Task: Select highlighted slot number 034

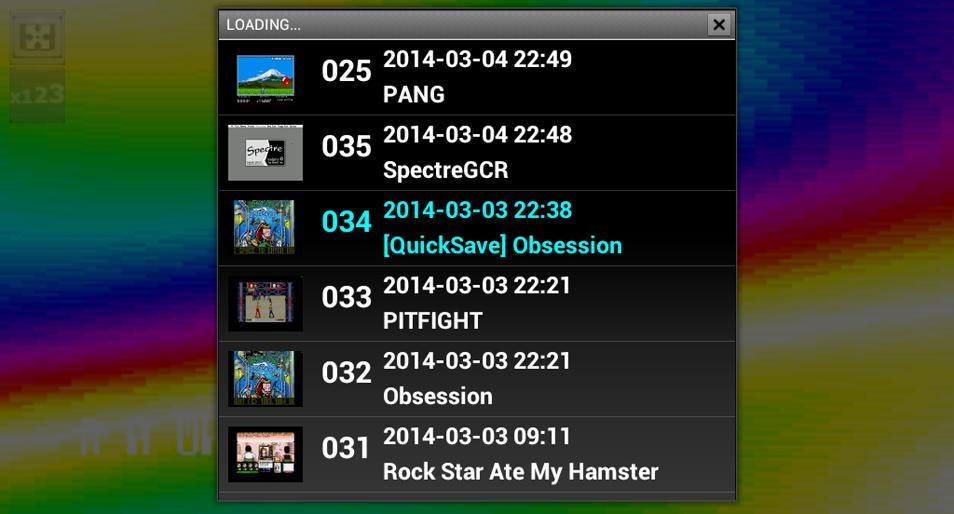Action: click(x=346, y=222)
